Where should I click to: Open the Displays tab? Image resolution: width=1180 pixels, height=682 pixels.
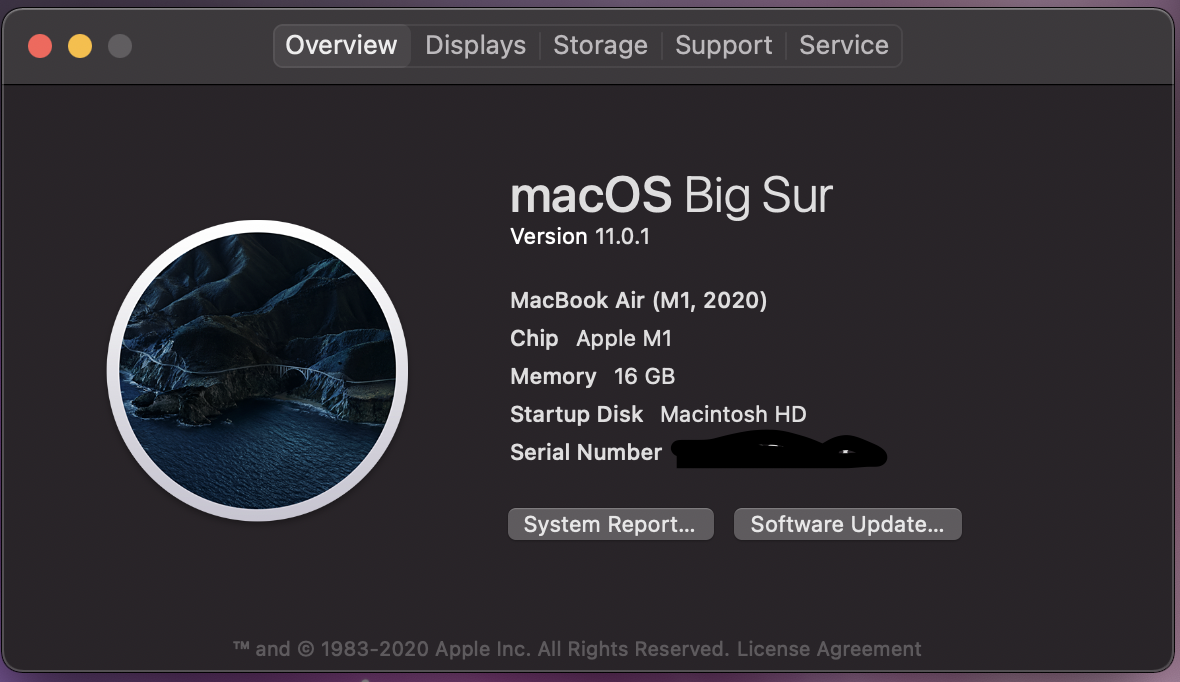[475, 46]
